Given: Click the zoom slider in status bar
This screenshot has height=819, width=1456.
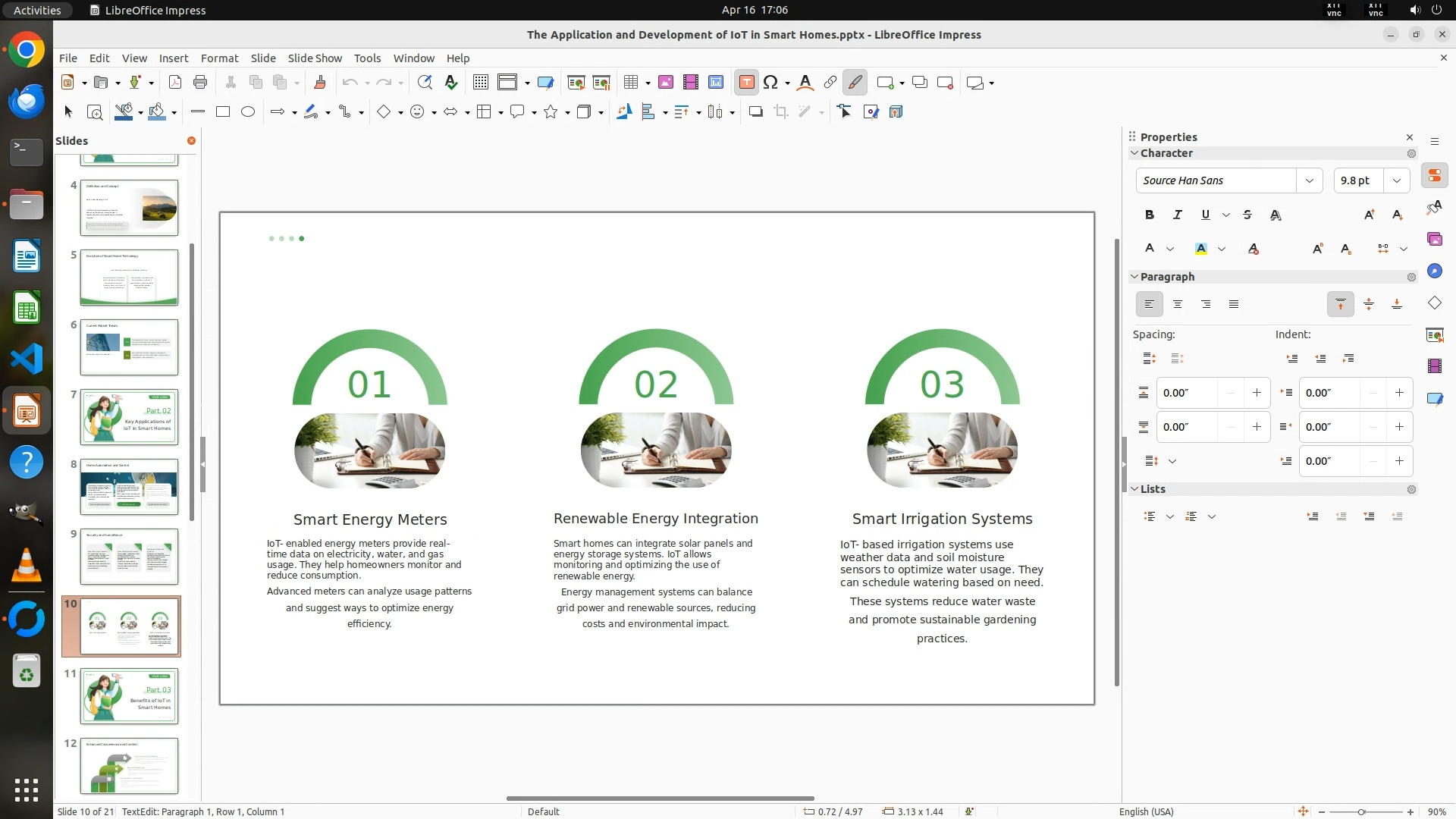Looking at the screenshot, I should point(1361,811).
